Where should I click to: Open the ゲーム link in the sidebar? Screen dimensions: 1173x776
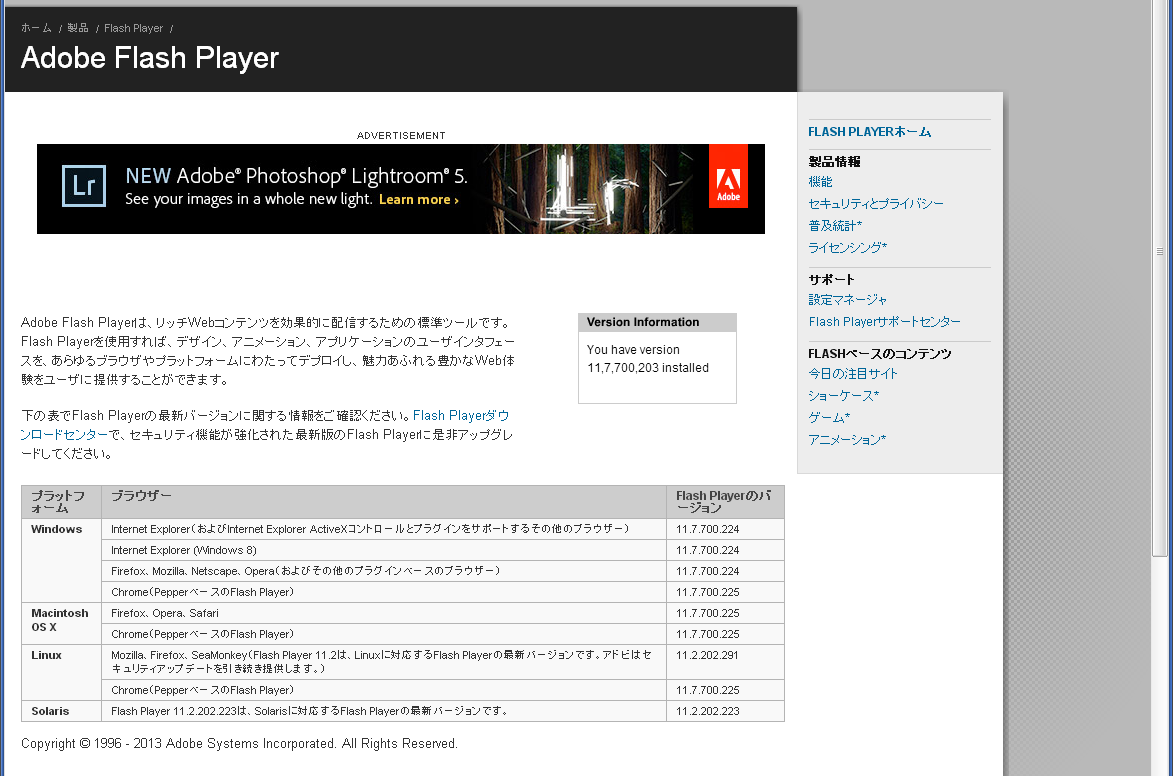(828, 417)
